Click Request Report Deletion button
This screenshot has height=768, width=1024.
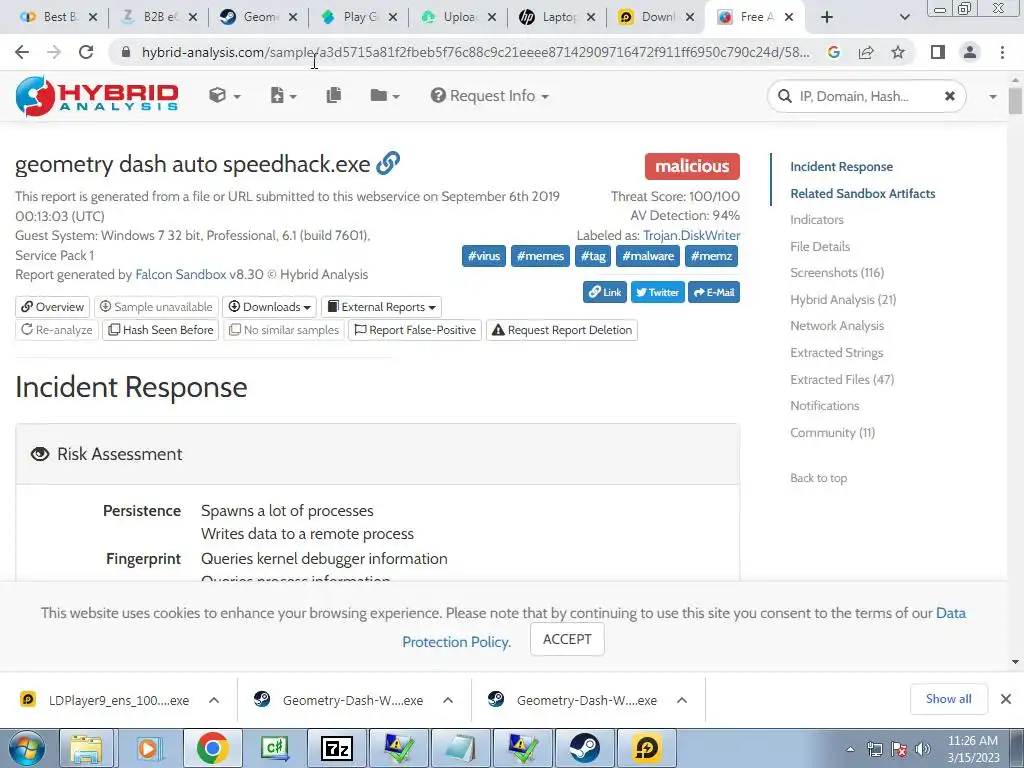562,330
